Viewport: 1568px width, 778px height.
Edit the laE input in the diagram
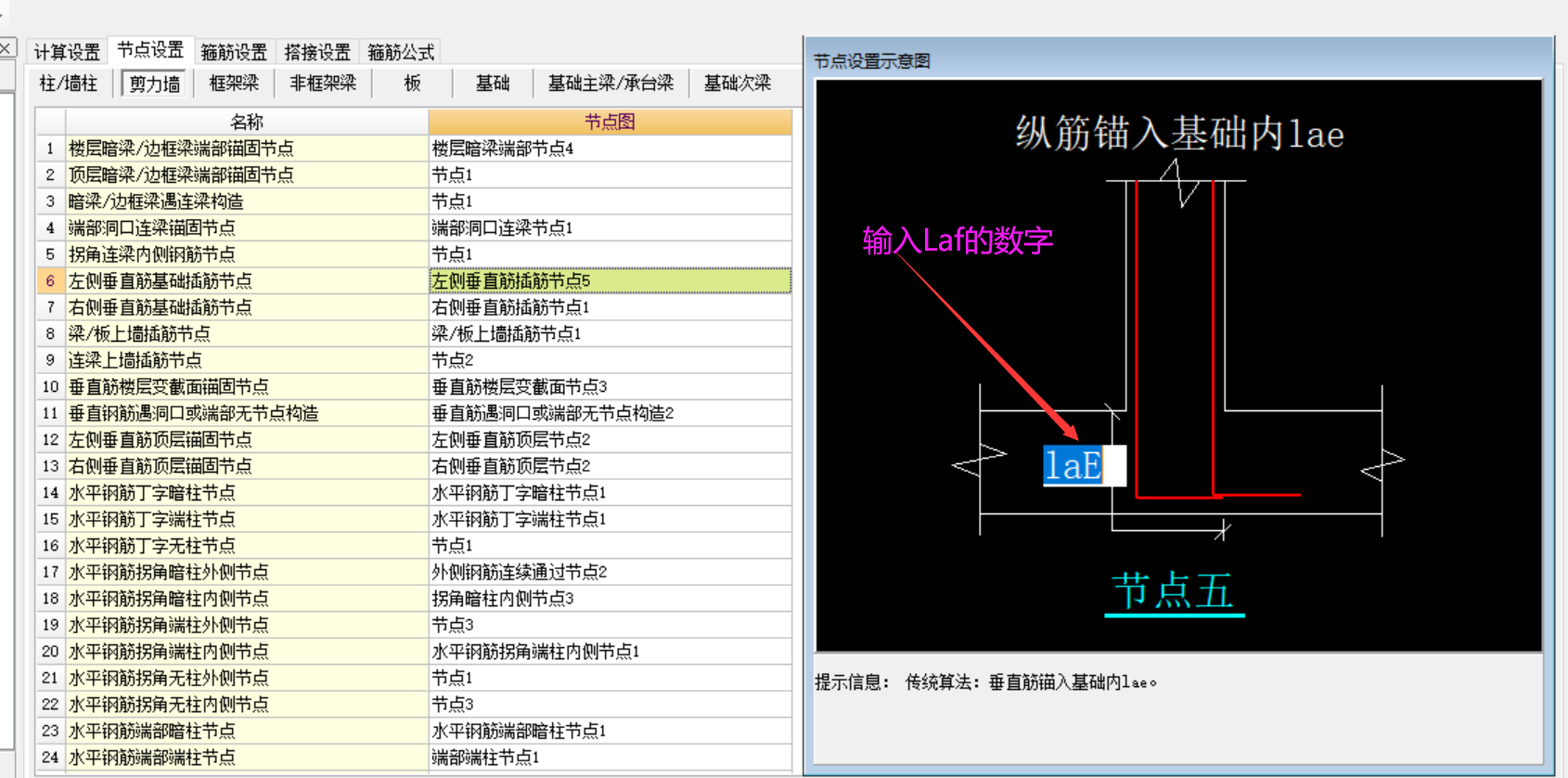pos(1084,465)
